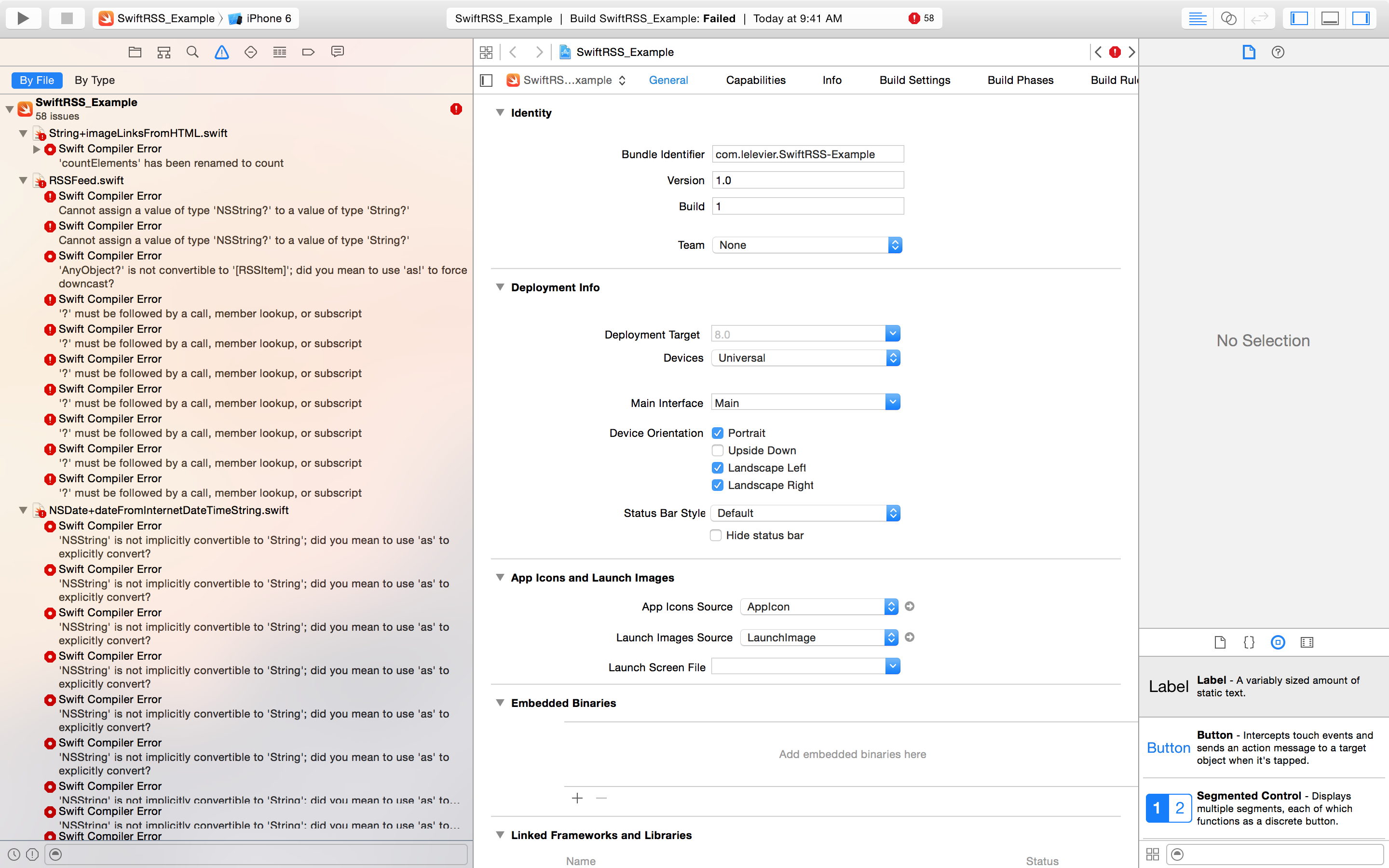The width and height of the screenshot is (1389, 868).
Task: Click the issue navigator icon
Action: pos(222,51)
